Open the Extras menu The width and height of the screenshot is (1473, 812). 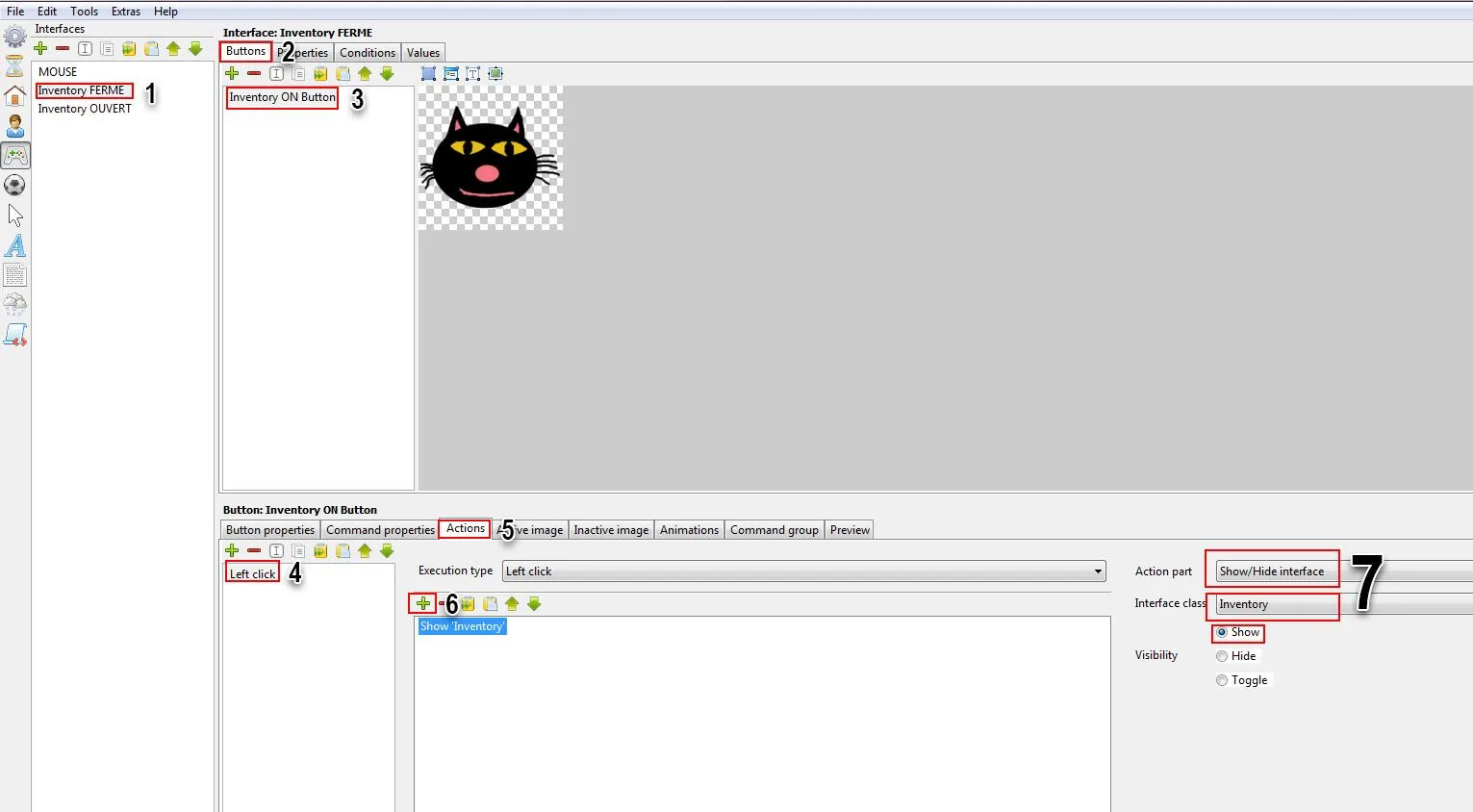(x=126, y=12)
